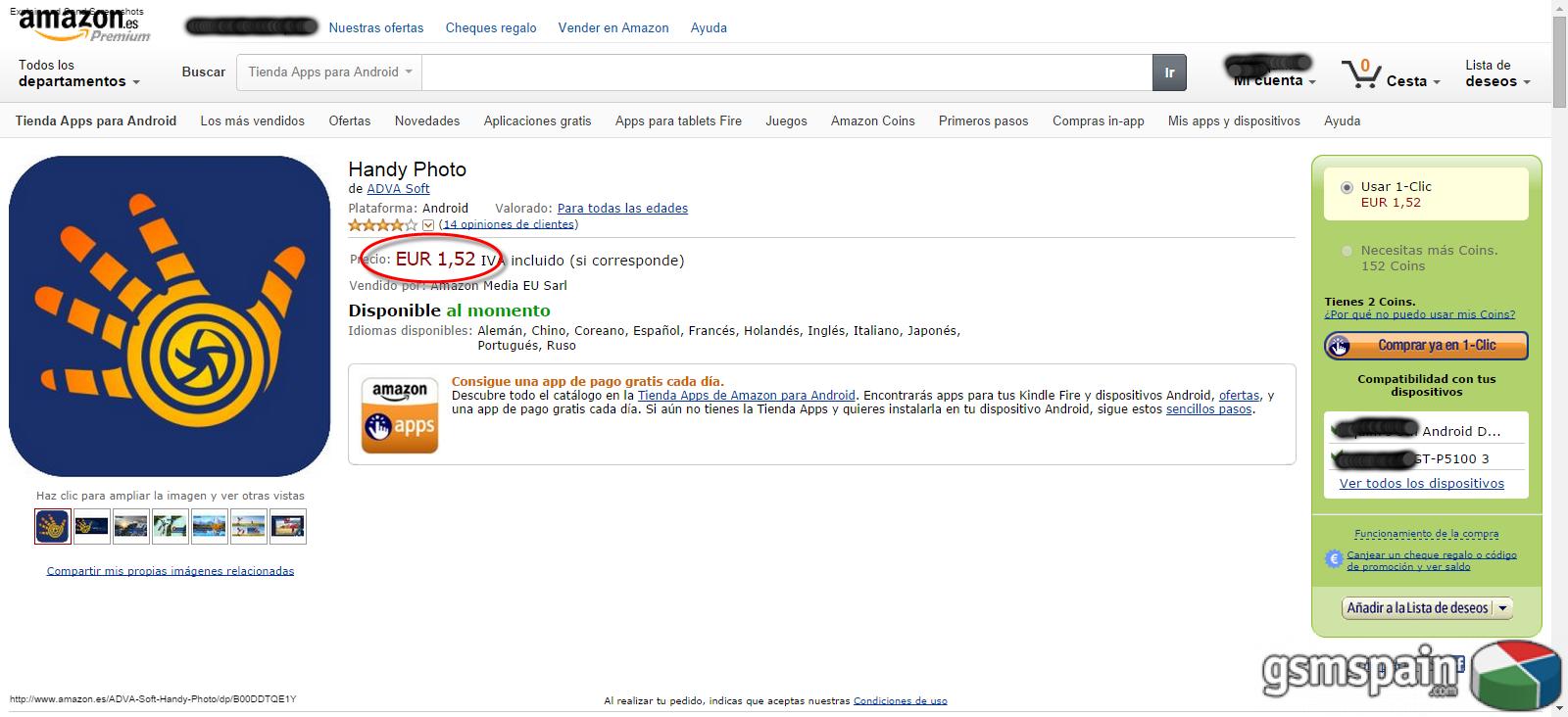Click the star rating icons
The image size is (1568, 717).
tap(384, 224)
